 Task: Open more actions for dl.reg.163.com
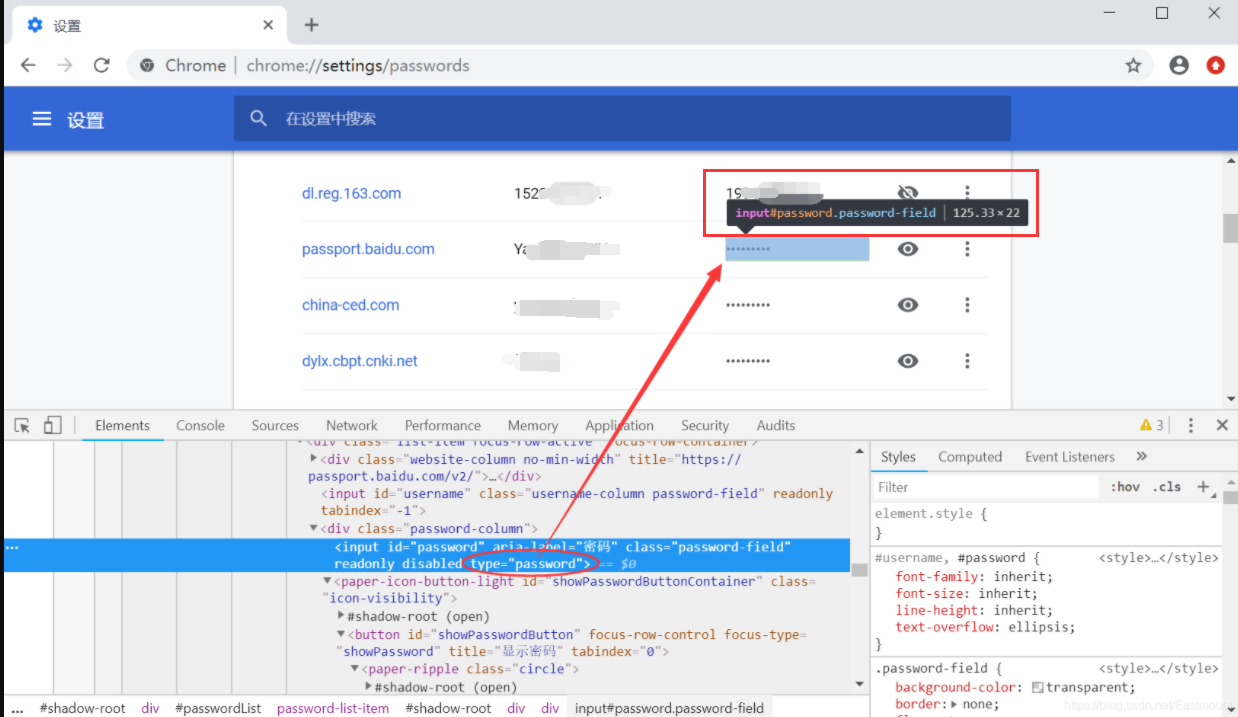pos(967,192)
